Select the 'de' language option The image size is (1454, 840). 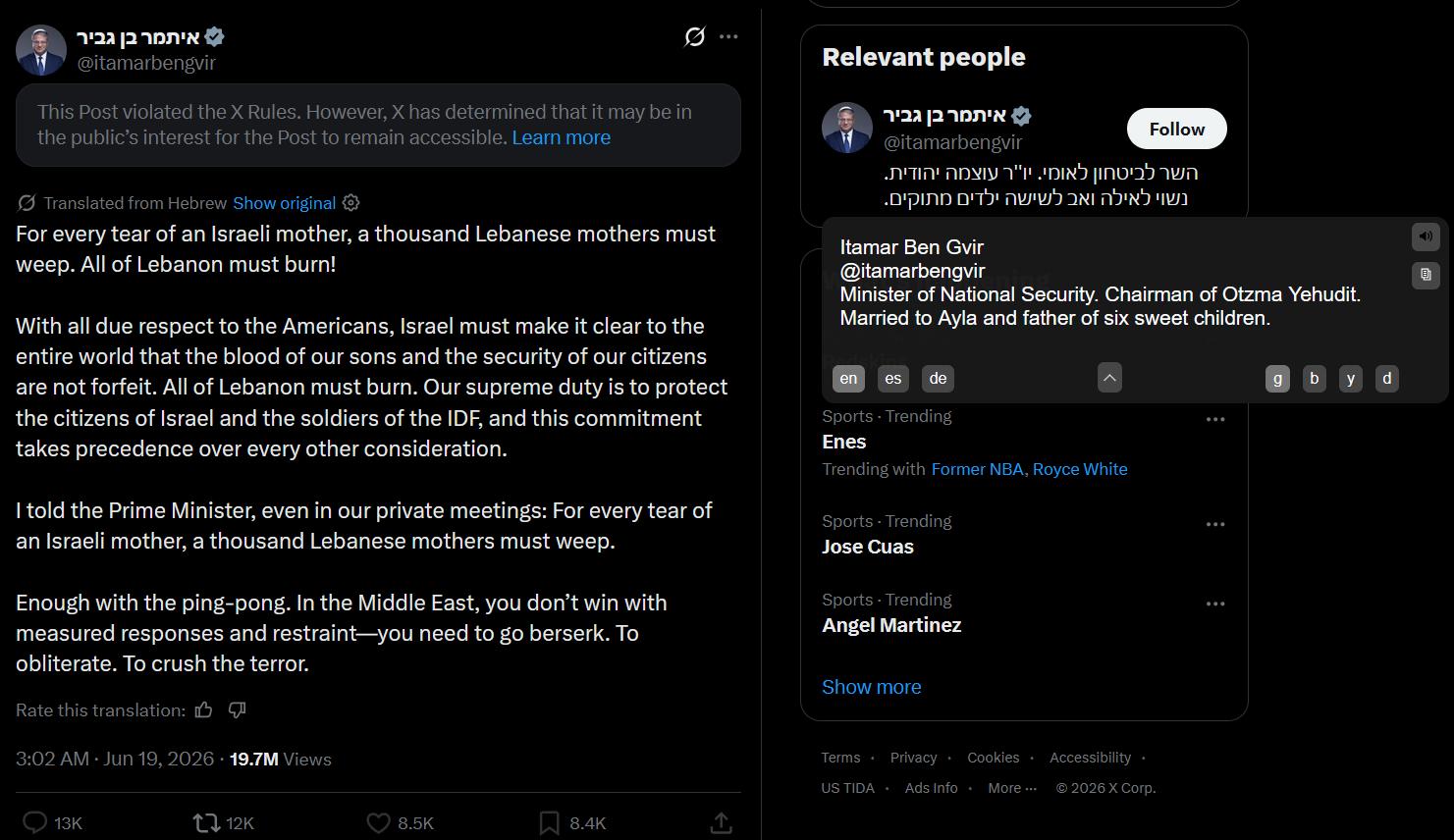click(x=939, y=379)
